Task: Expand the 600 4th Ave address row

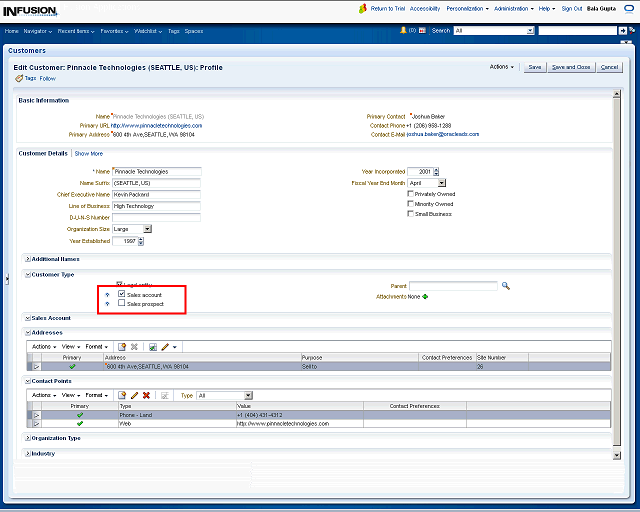Action: [37, 367]
